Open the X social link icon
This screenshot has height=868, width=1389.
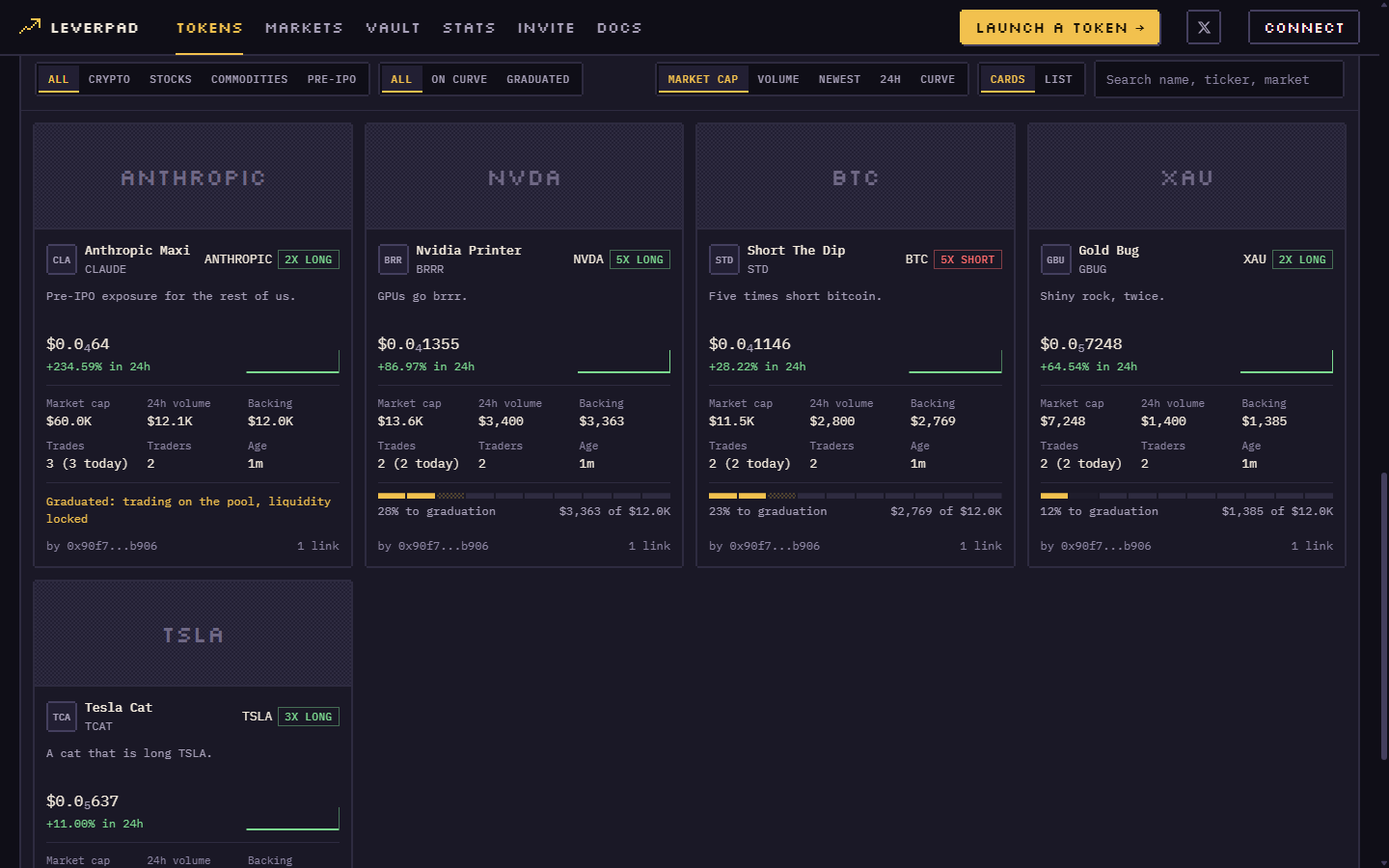point(1204,27)
